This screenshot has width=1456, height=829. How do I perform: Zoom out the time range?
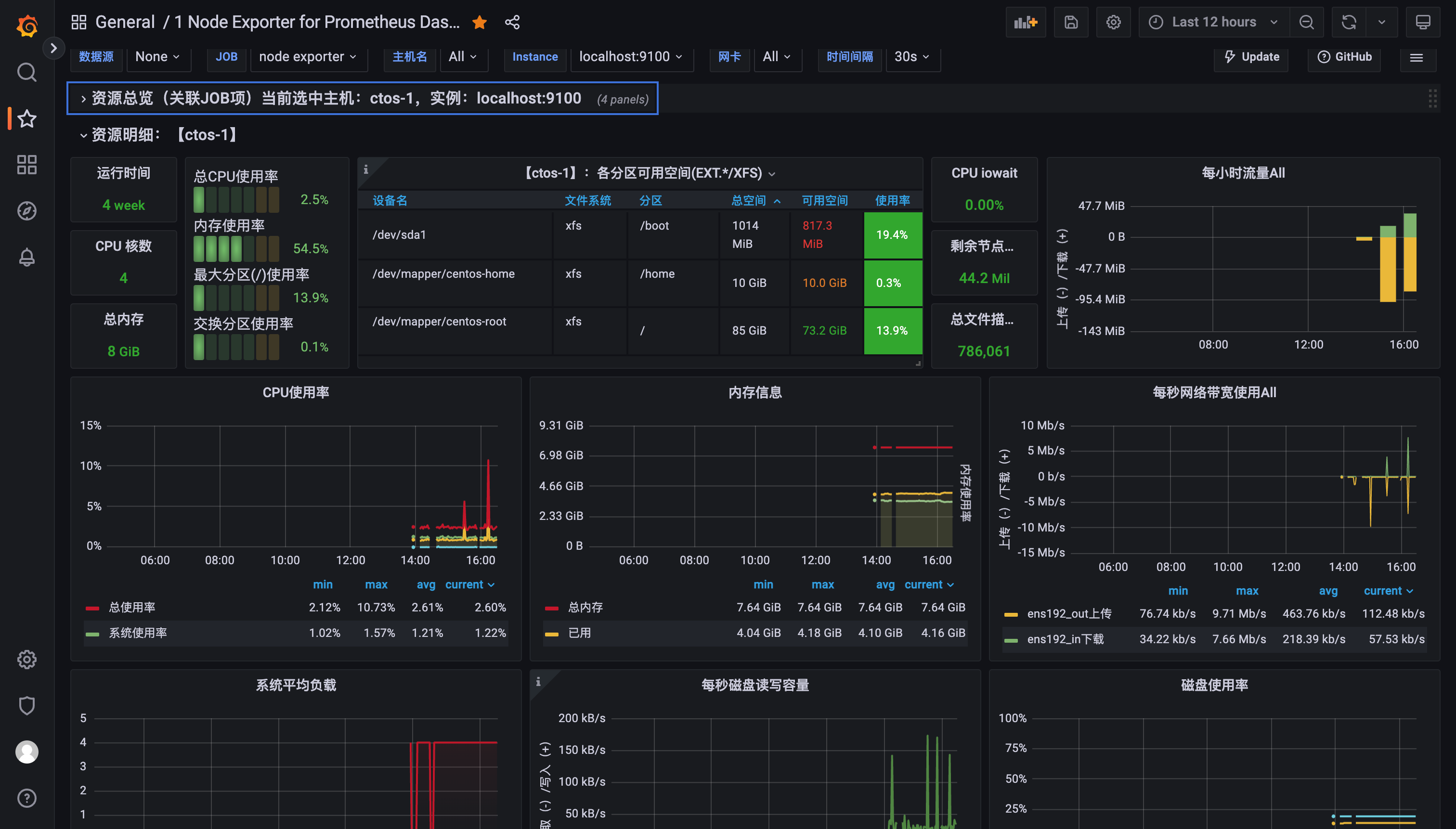[x=1306, y=22]
